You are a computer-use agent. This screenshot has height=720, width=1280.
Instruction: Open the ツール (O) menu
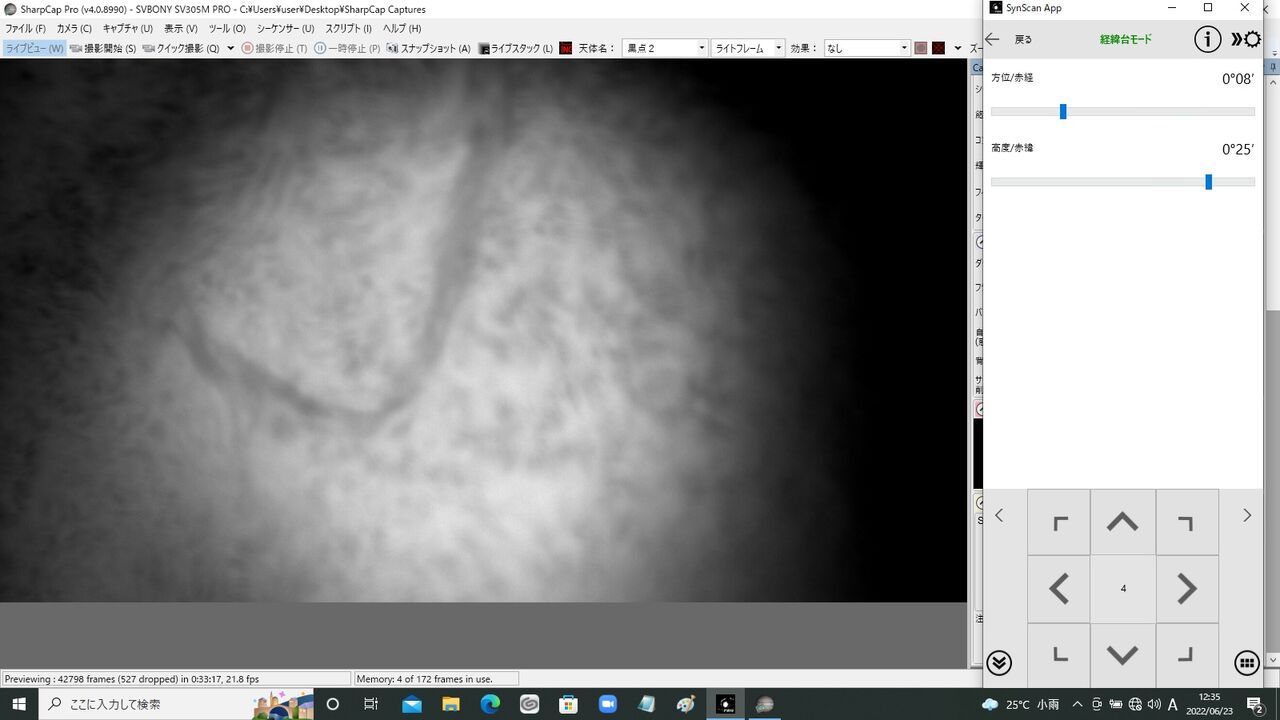(x=227, y=29)
